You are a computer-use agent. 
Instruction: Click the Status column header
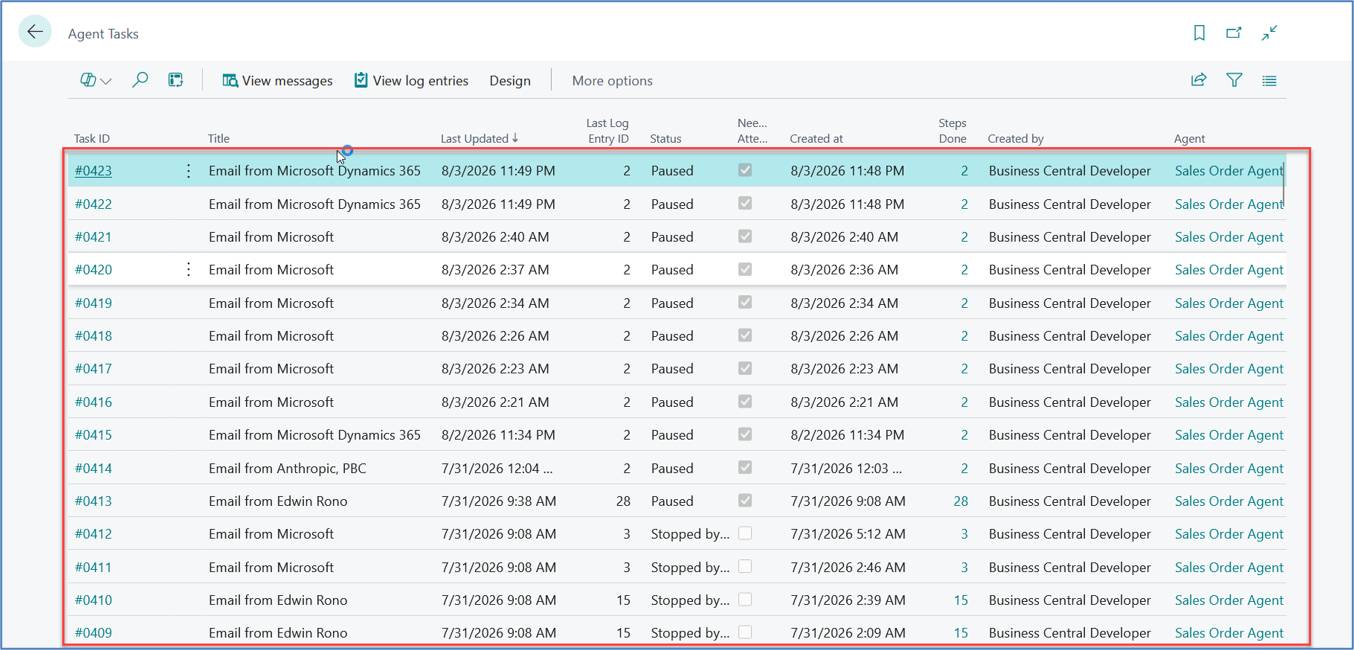[x=666, y=138]
